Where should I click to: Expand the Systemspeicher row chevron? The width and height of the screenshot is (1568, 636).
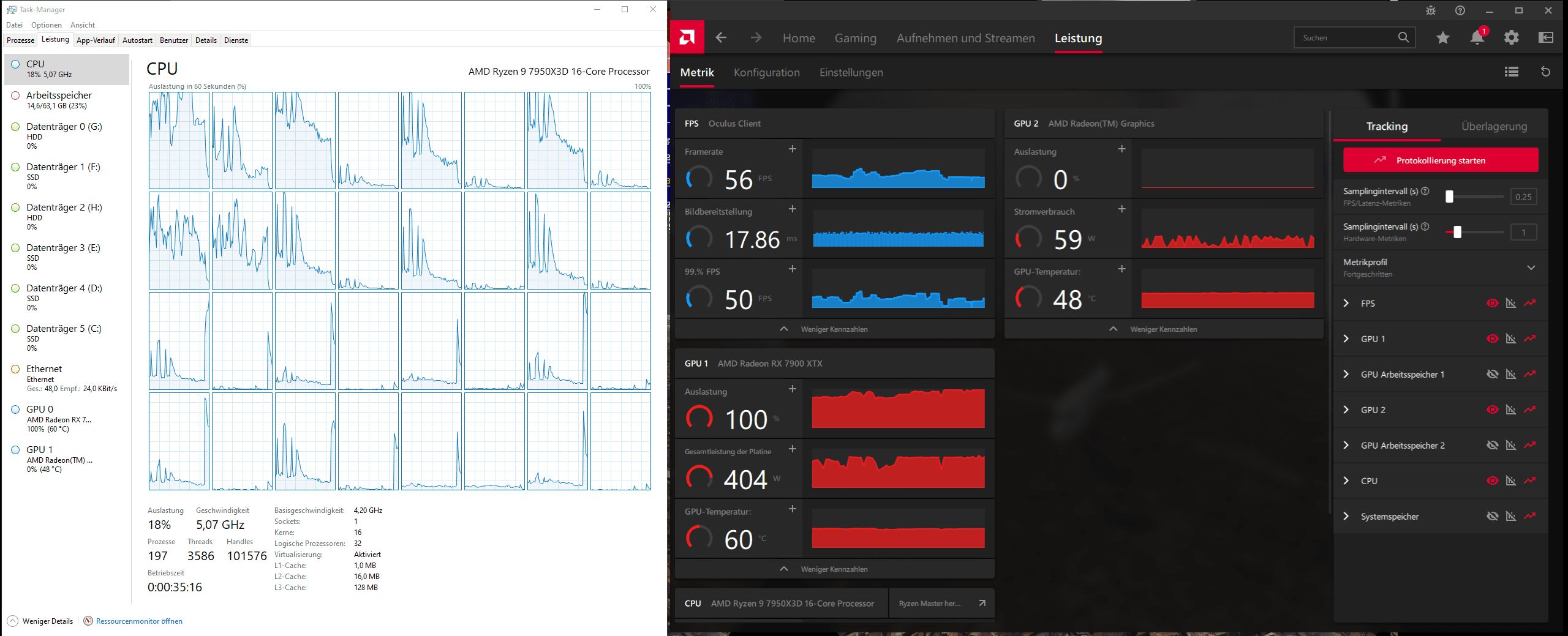(x=1346, y=516)
